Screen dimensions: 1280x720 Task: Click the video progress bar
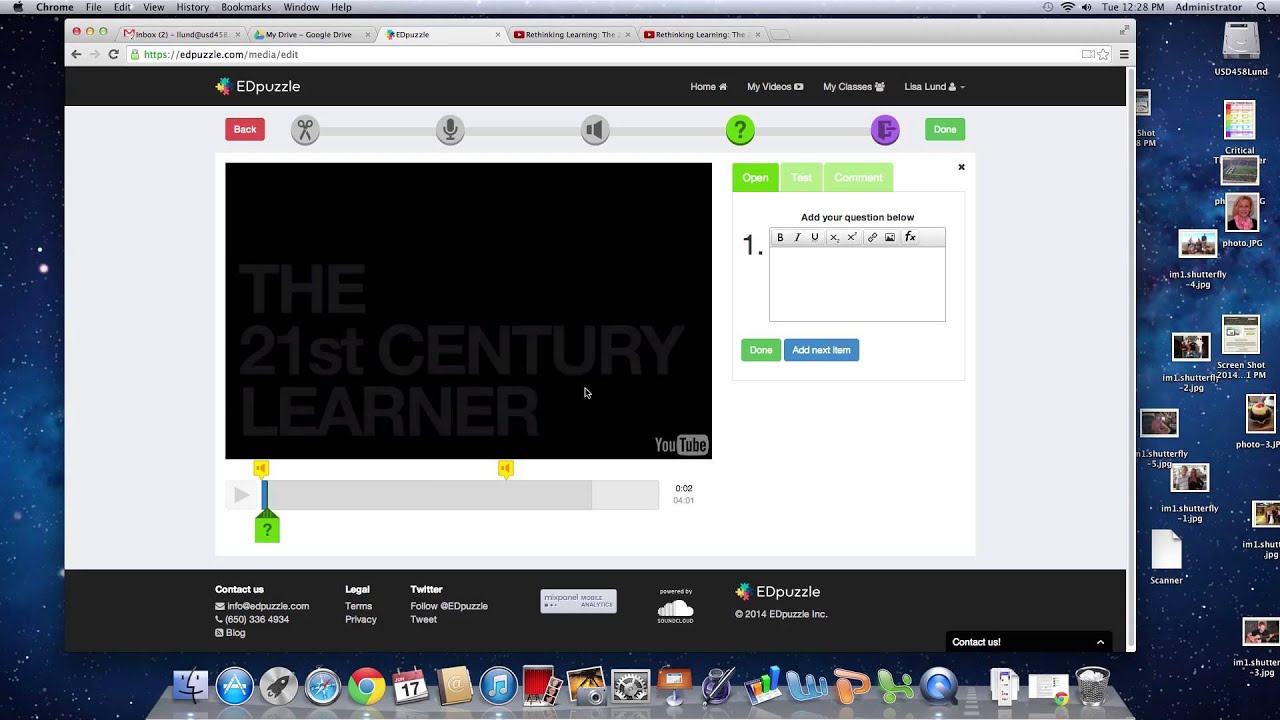point(460,495)
